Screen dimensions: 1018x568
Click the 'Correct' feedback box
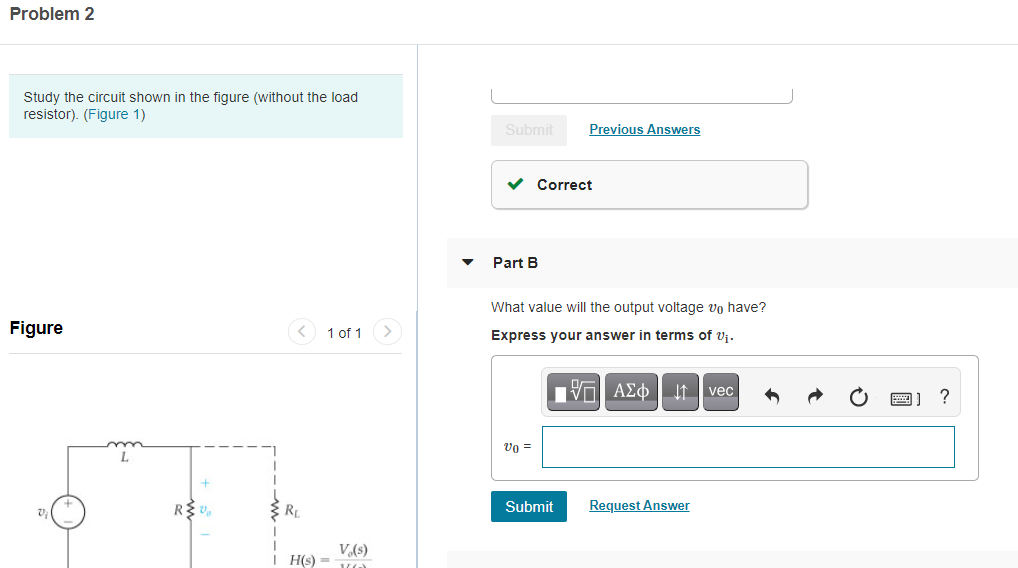click(x=649, y=185)
